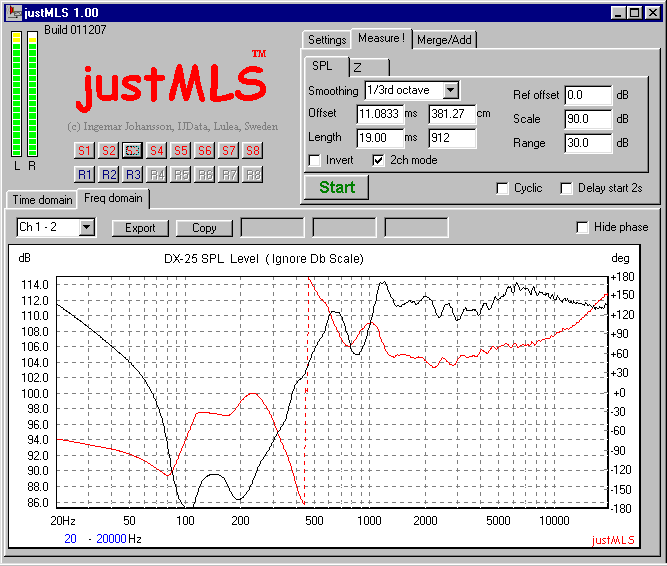Image resolution: width=667 pixels, height=566 pixels.
Task: Click the second blank field after Copy
Action: (x=344, y=228)
